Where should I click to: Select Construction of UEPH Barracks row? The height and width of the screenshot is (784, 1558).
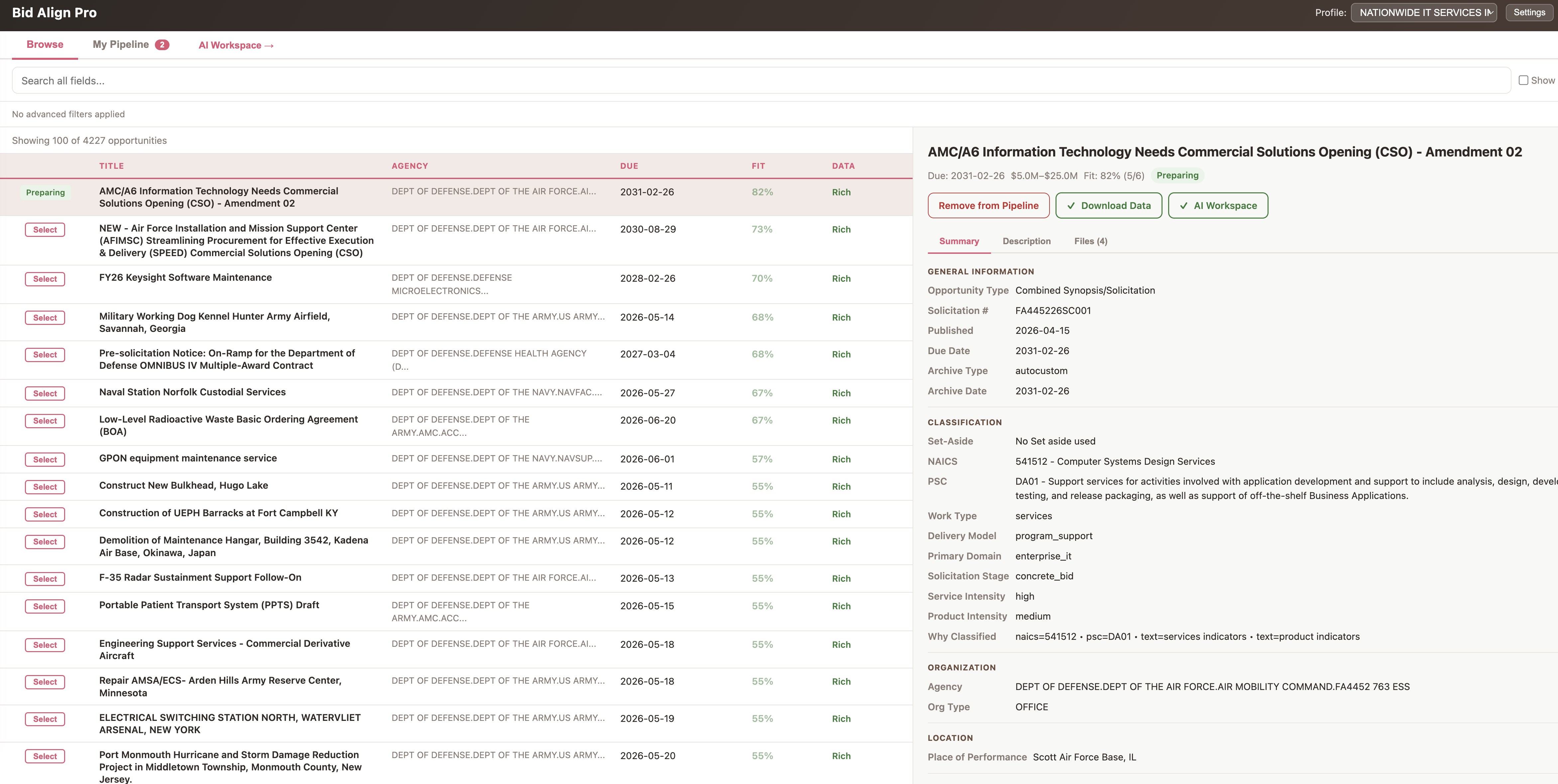45,514
